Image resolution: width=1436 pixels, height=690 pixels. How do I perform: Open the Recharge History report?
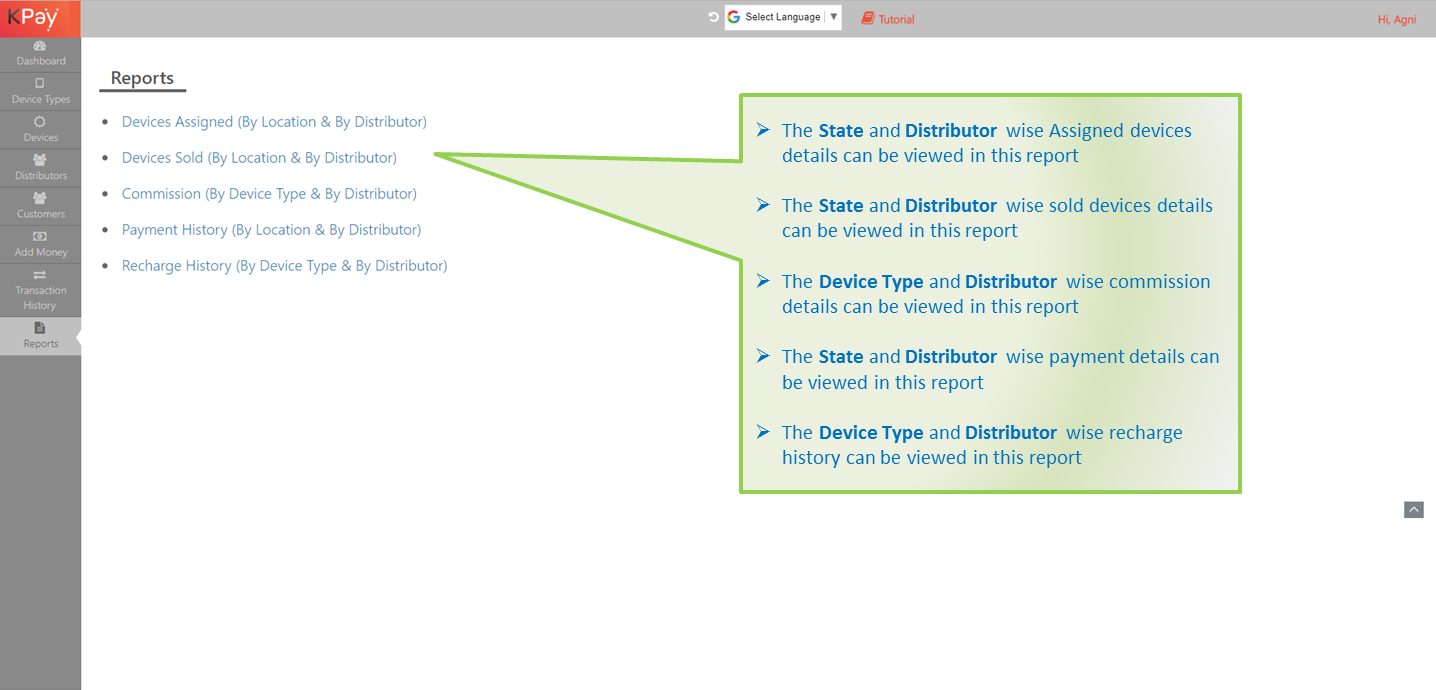284,266
